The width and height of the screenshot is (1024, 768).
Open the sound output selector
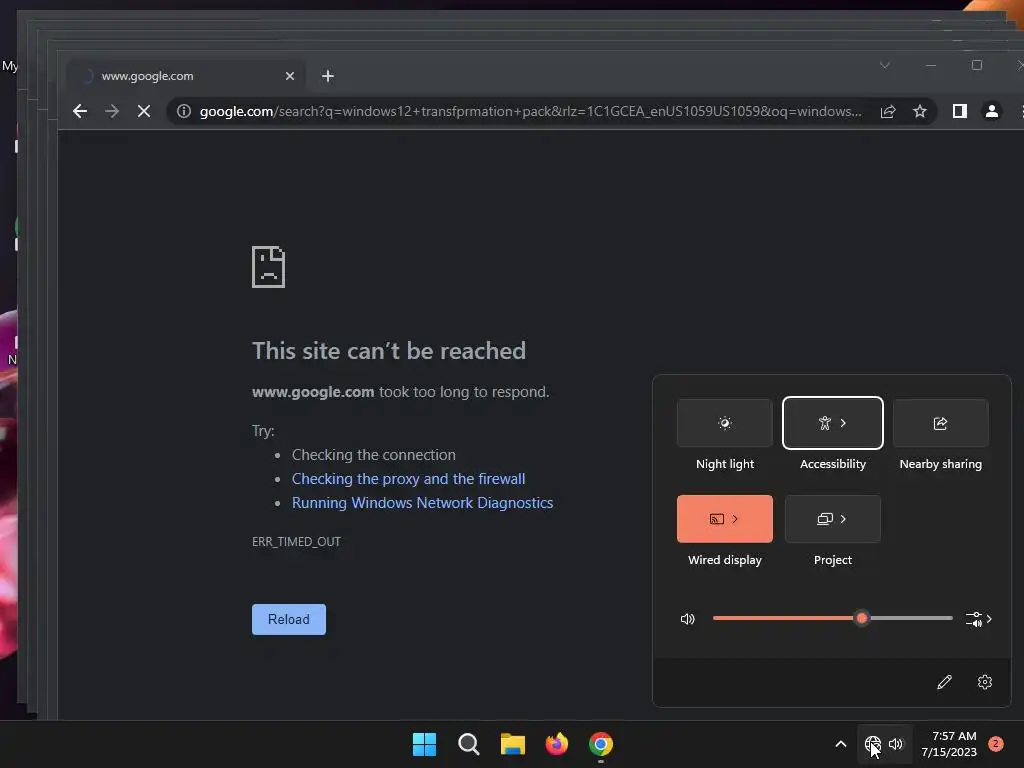[978, 618]
